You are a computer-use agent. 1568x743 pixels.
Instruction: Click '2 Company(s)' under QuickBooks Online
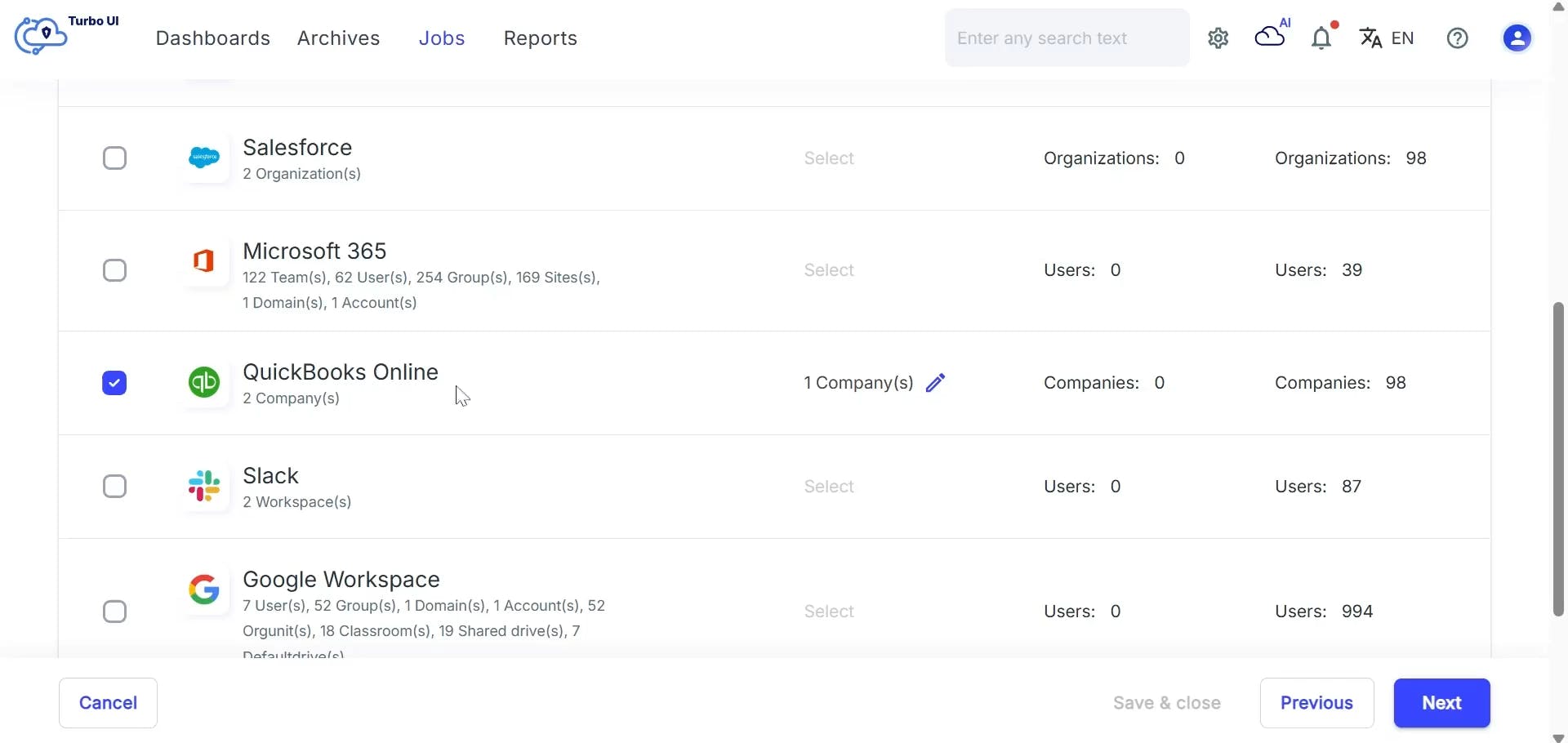coord(292,398)
